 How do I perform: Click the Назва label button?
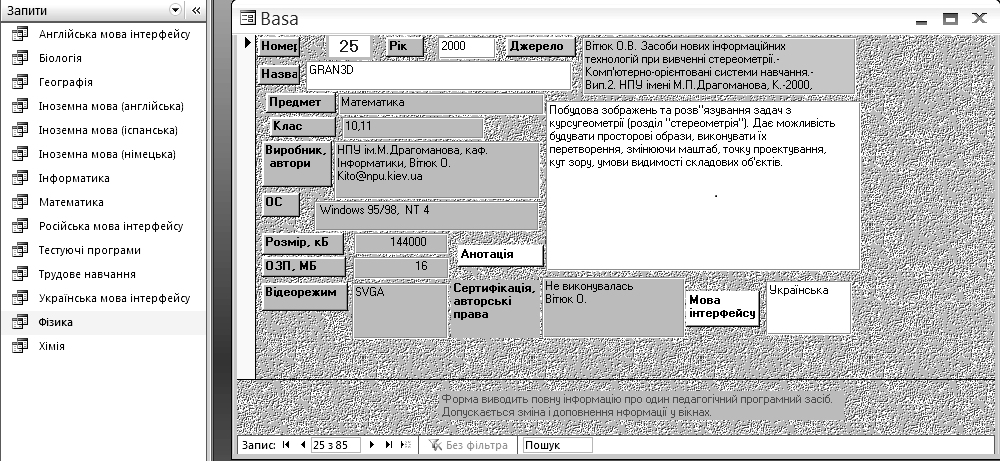tap(279, 74)
